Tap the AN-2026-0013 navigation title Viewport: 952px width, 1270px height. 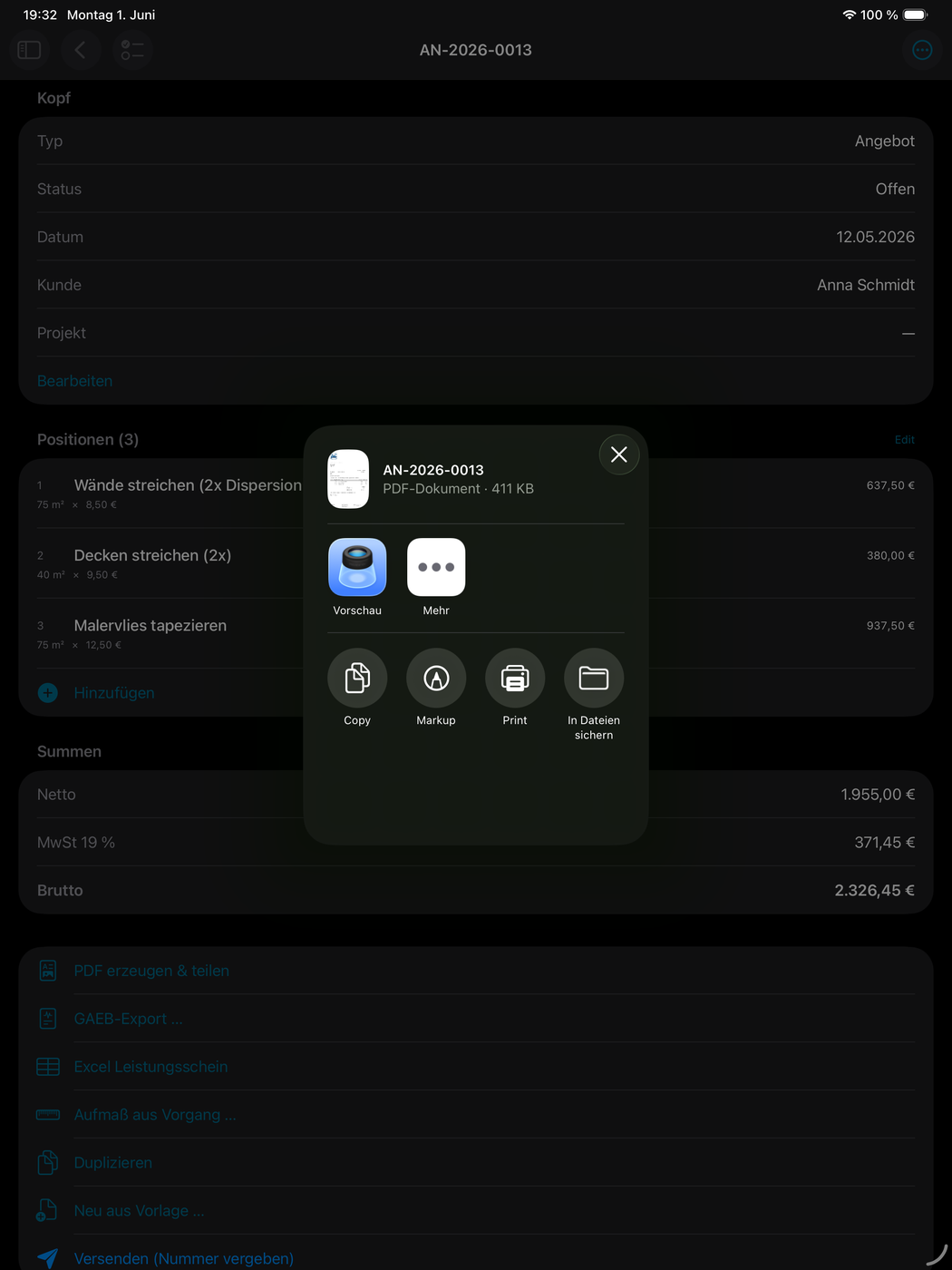tap(476, 50)
